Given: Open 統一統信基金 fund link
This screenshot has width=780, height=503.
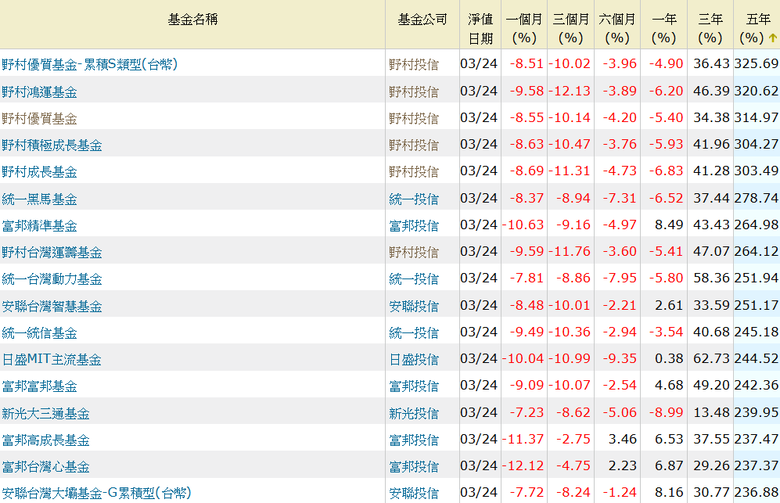Looking at the screenshot, I should (39, 333).
